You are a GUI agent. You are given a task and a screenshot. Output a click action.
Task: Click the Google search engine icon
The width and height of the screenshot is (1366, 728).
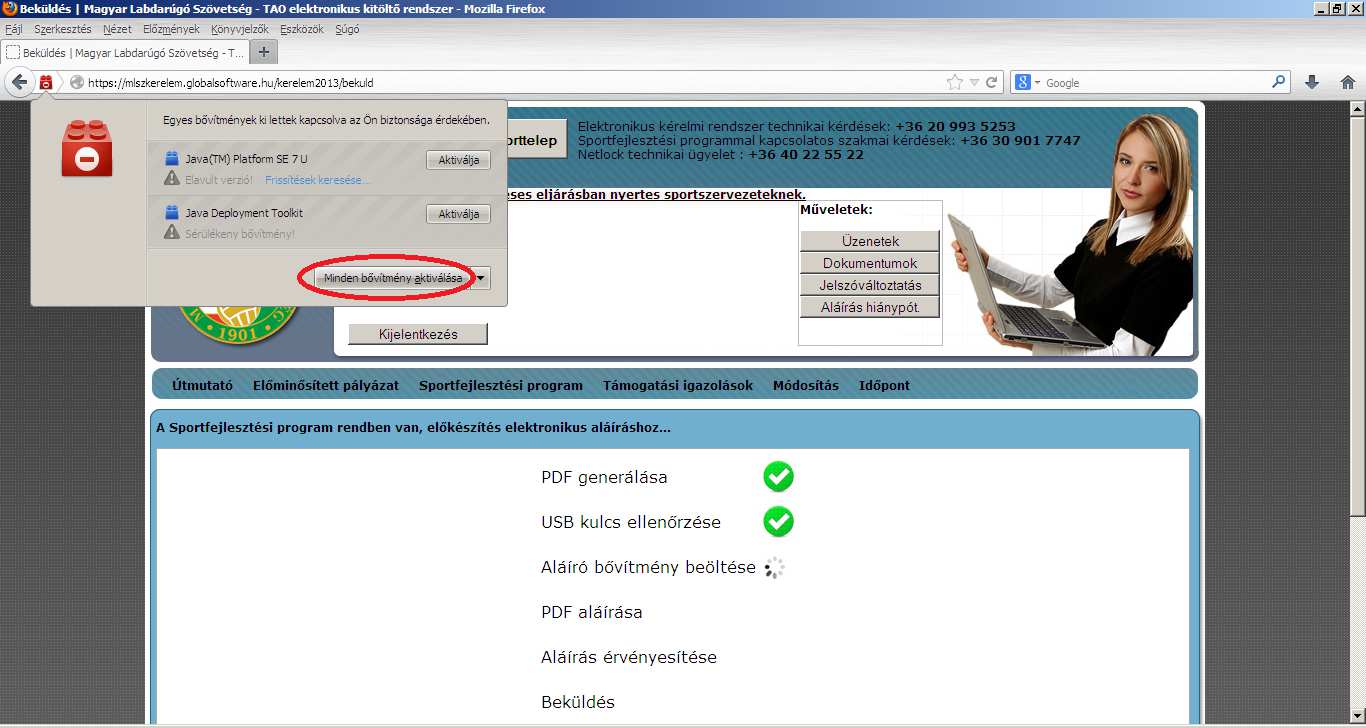pos(1023,83)
